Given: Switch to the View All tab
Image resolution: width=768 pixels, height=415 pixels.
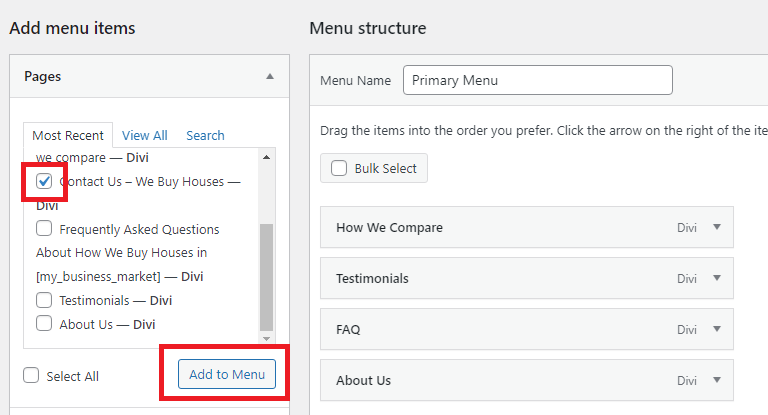Looking at the screenshot, I should (144, 135).
